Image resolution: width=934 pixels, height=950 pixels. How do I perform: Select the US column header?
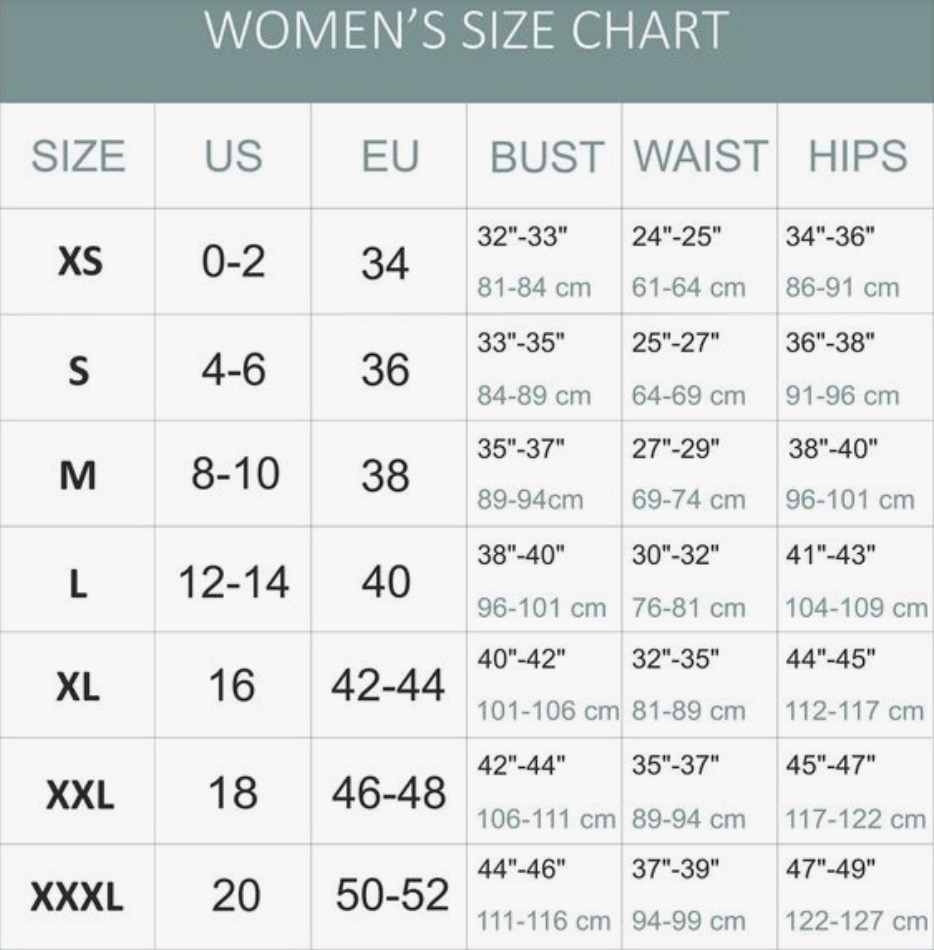233,156
